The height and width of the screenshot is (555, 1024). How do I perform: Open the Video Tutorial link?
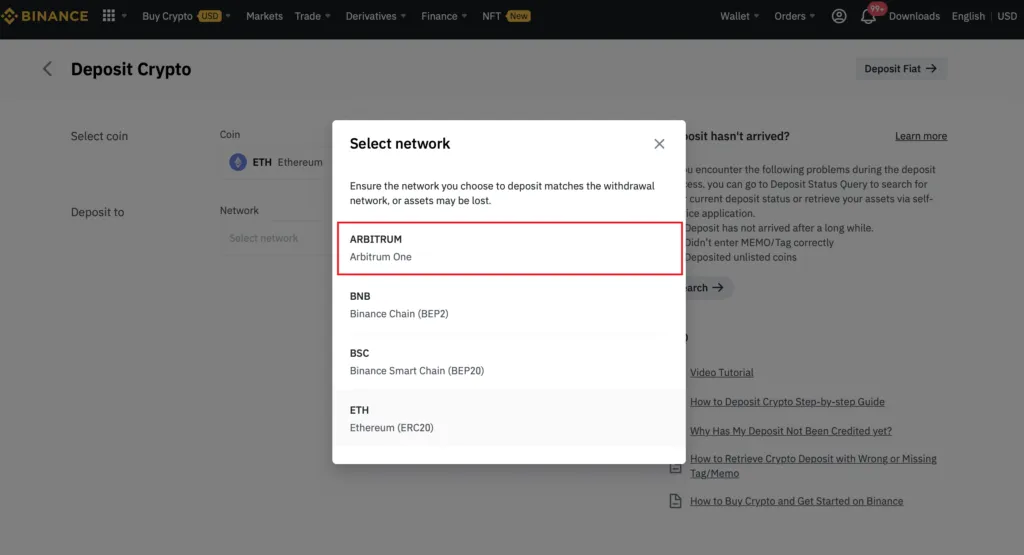[x=722, y=372]
